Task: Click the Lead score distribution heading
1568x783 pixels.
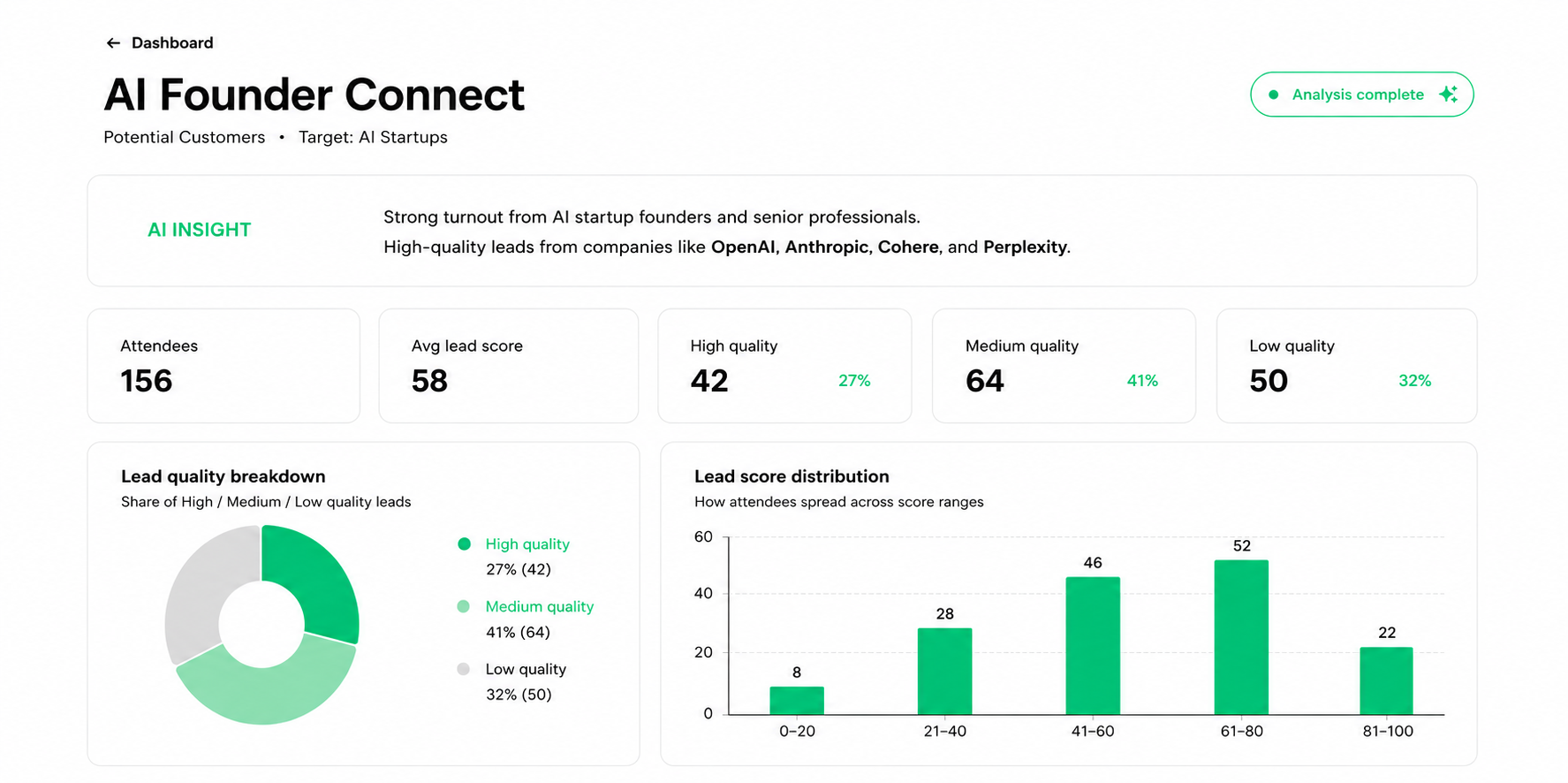Action: click(x=792, y=476)
